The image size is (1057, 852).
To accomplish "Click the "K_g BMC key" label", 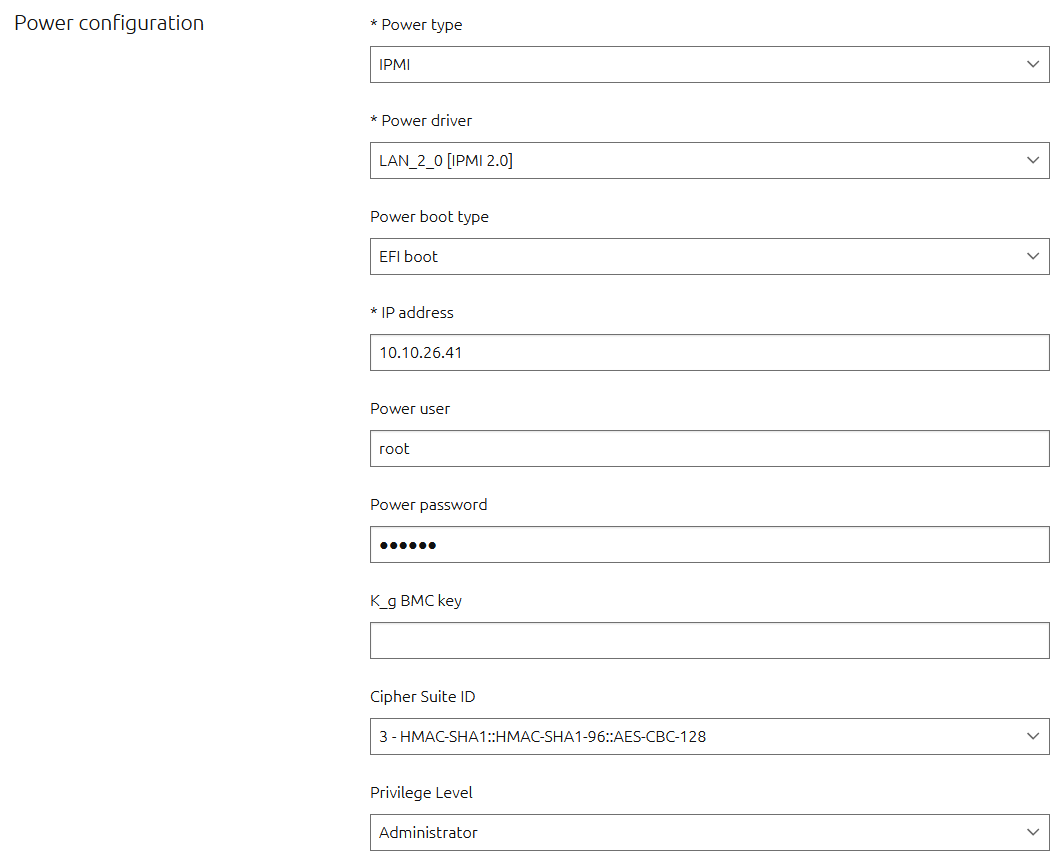I will point(416,601).
